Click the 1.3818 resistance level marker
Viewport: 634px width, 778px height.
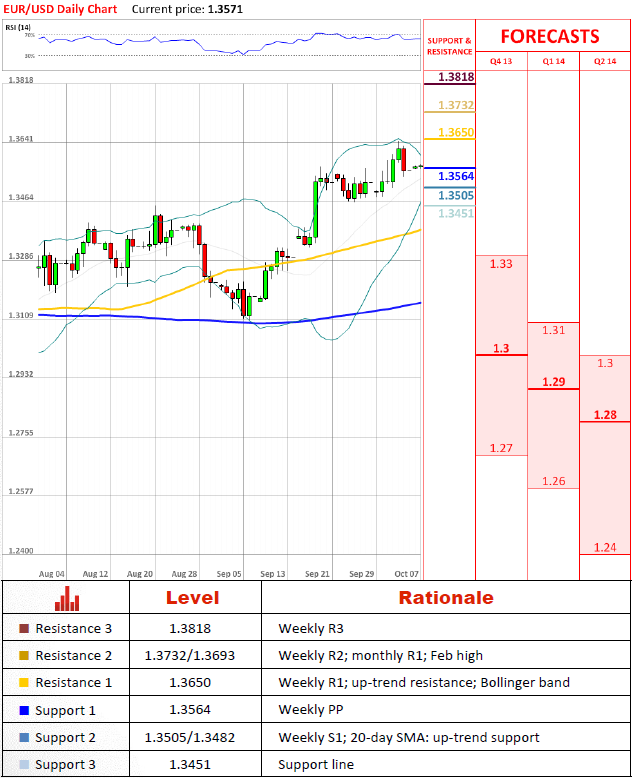pyautogui.click(x=456, y=77)
